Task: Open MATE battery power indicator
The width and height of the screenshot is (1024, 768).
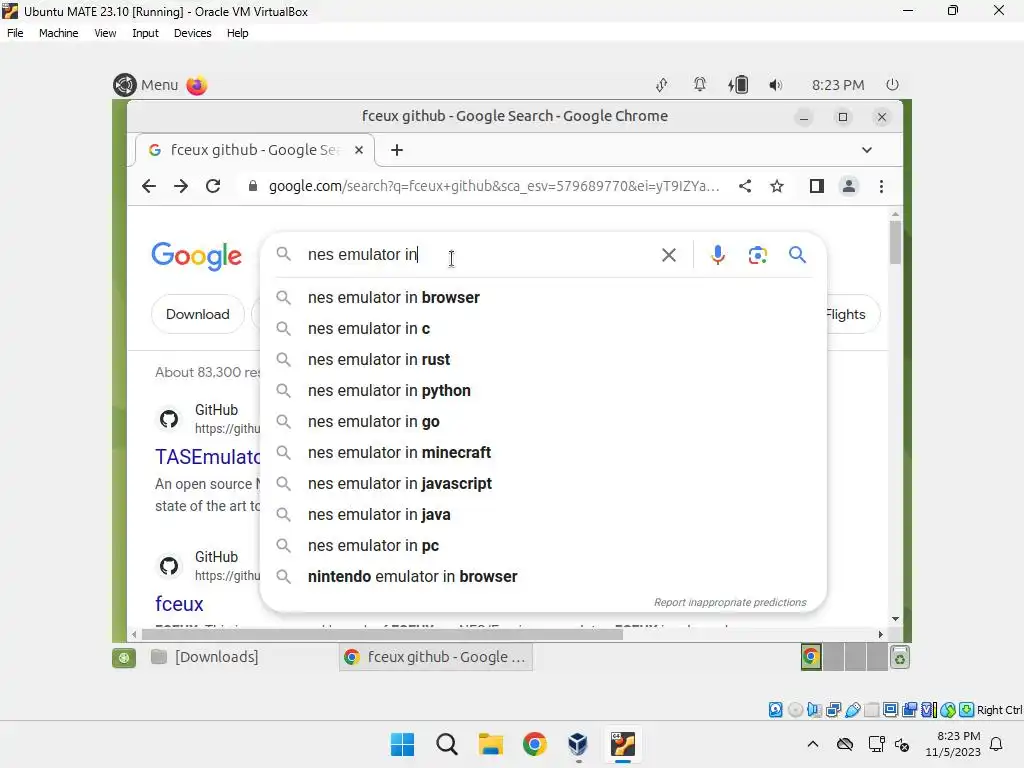Action: [x=738, y=85]
